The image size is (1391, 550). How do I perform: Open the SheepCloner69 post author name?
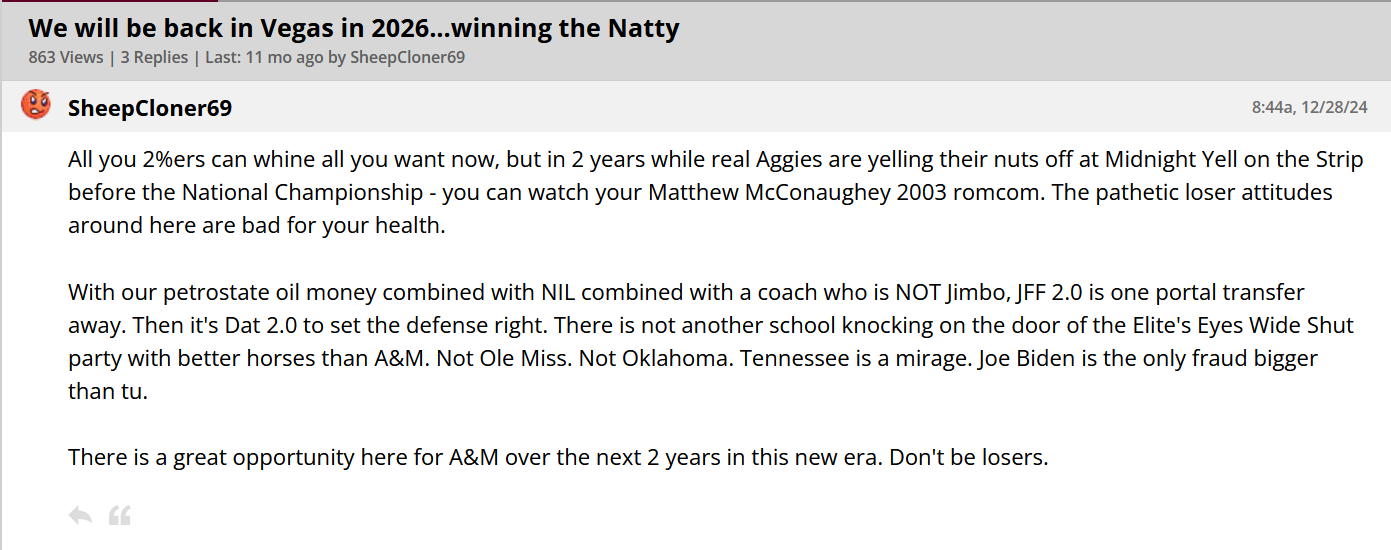click(150, 108)
